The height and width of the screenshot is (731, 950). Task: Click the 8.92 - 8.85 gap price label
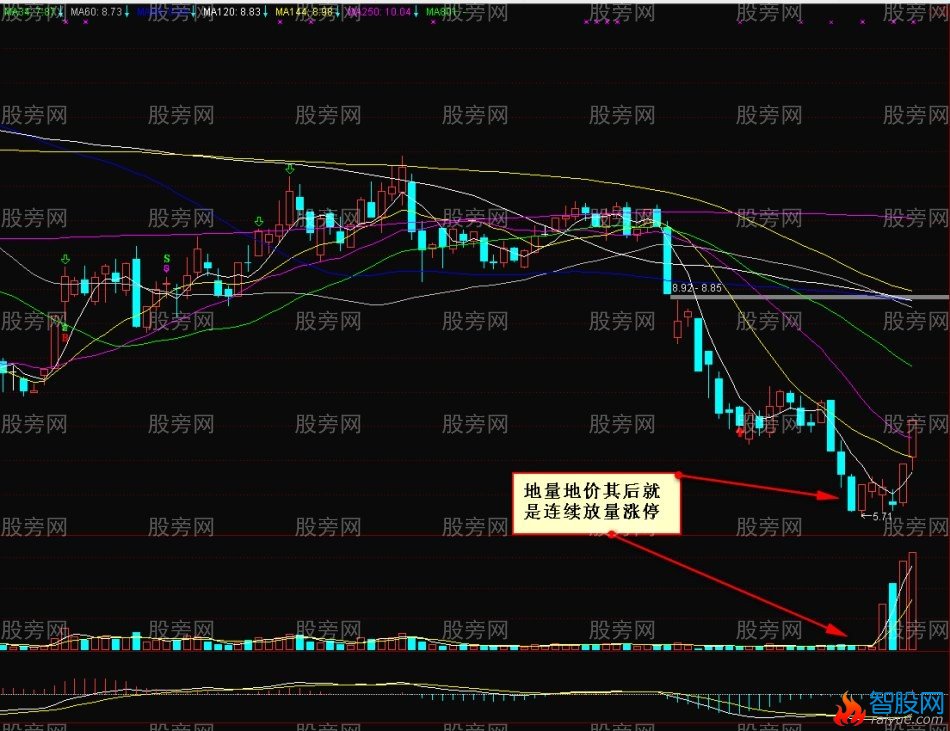[697, 288]
